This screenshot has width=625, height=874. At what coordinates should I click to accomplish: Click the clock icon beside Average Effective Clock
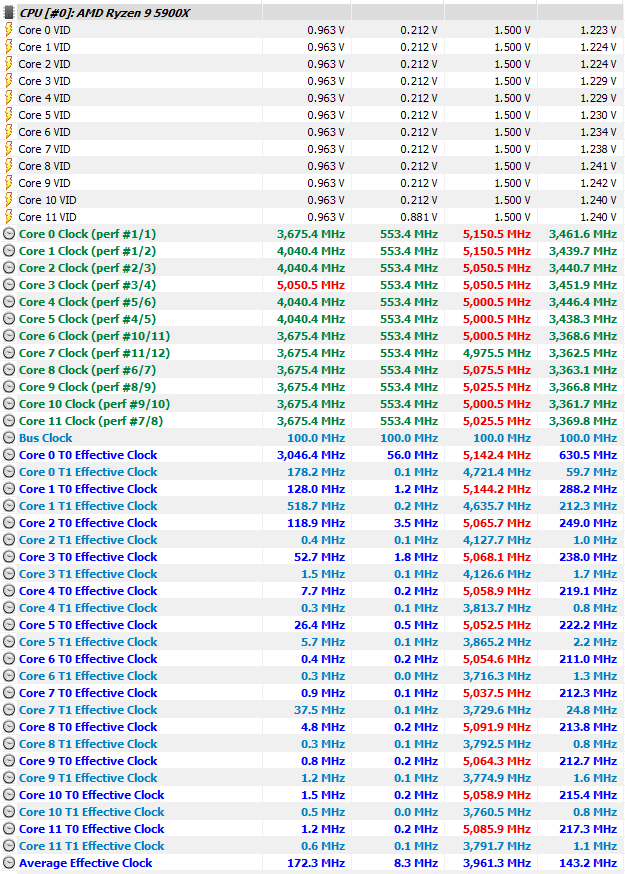(9, 863)
